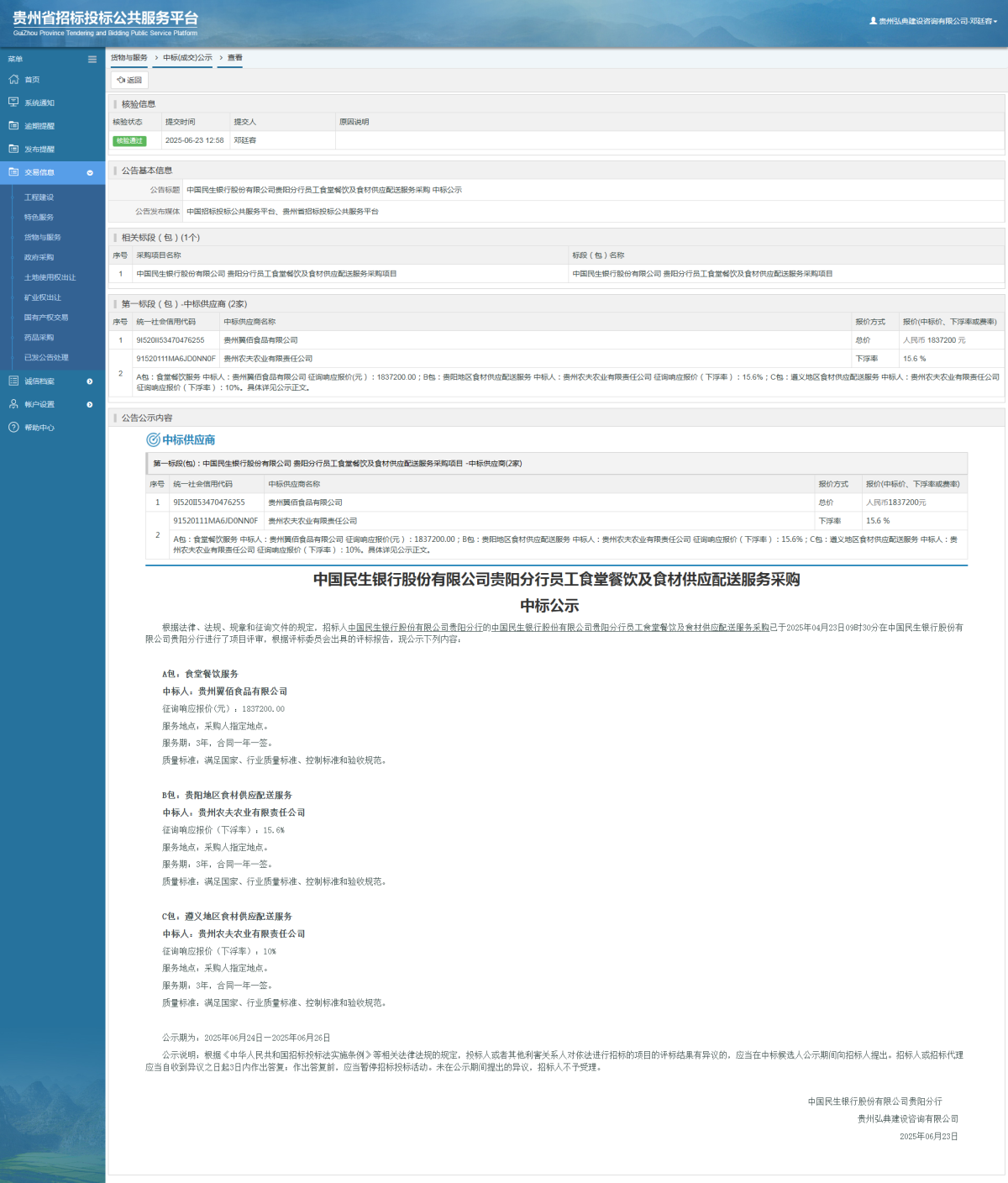
Task: Open the user account dropdown 邓廷睿
Action: (x=933, y=21)
